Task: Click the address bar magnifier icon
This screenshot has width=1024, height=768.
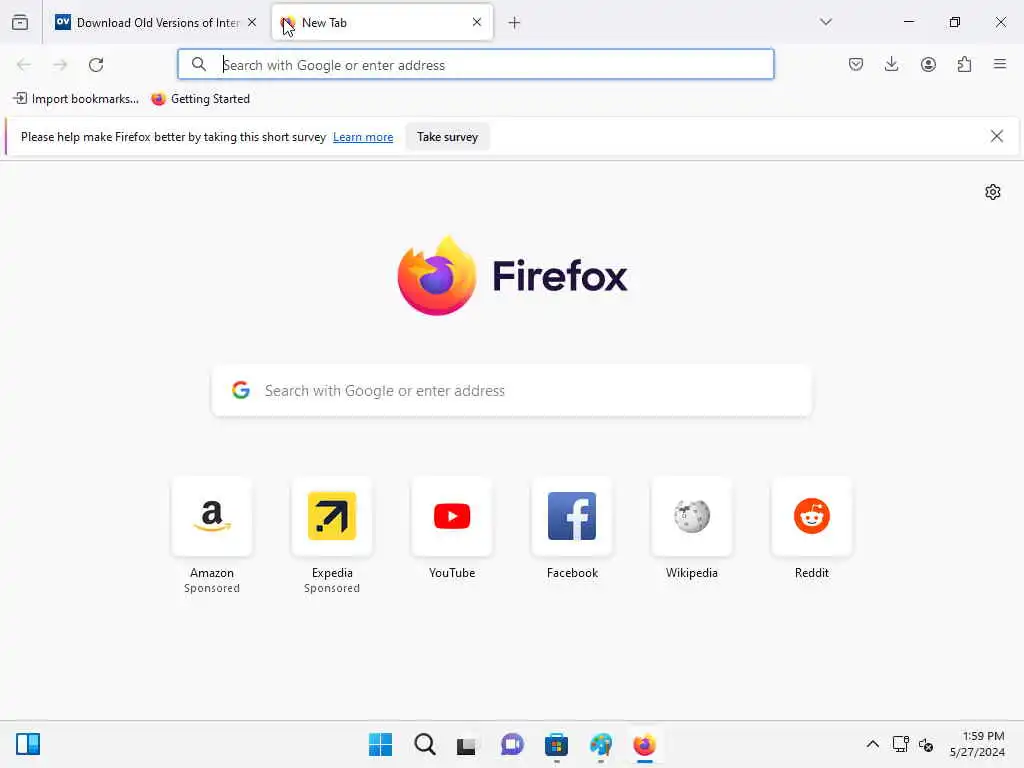Action: point(199,64)
